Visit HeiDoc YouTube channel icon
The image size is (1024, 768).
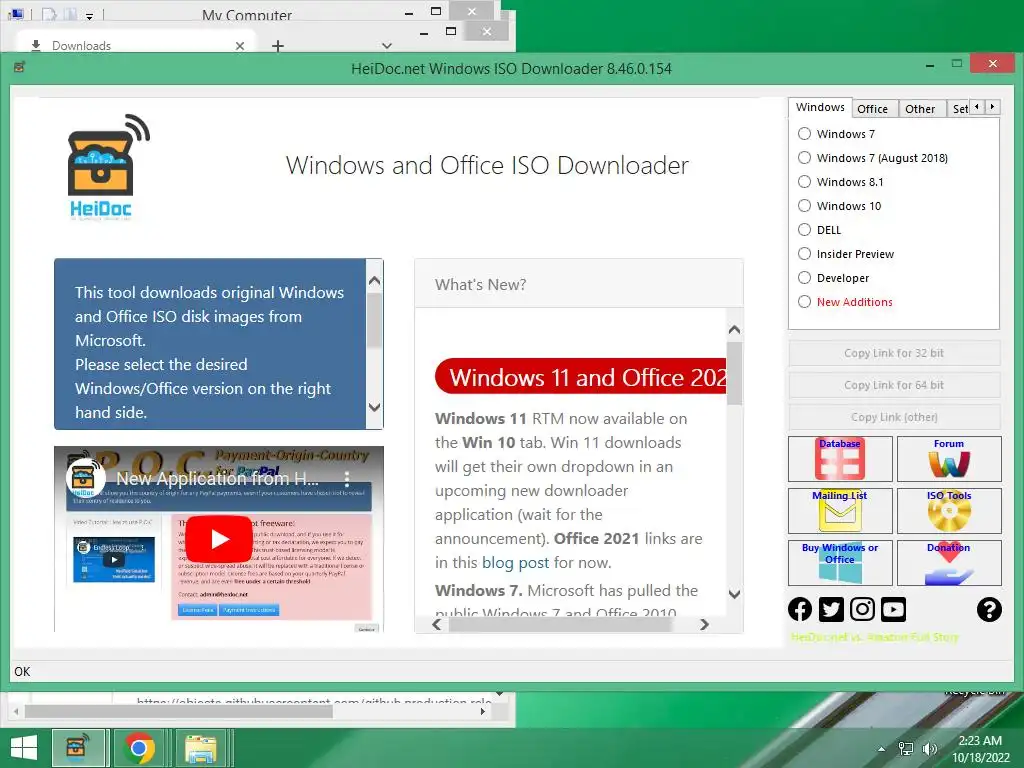pos(893,609)
